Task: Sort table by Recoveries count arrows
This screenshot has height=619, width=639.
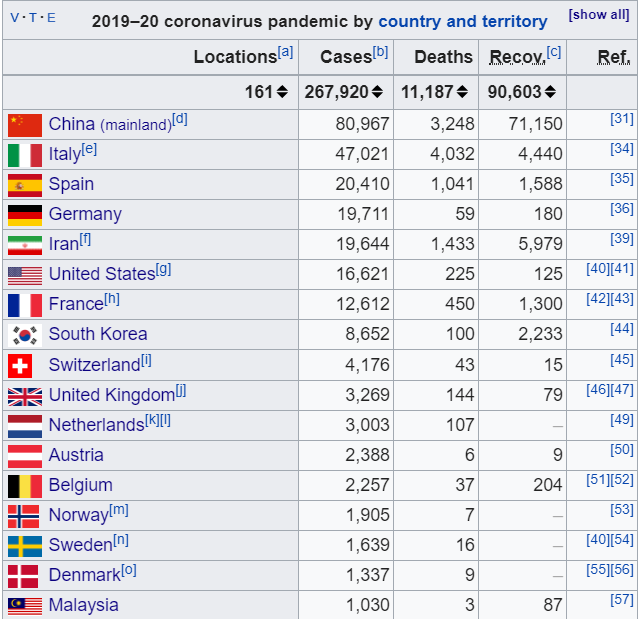Action: pos(550,92)
